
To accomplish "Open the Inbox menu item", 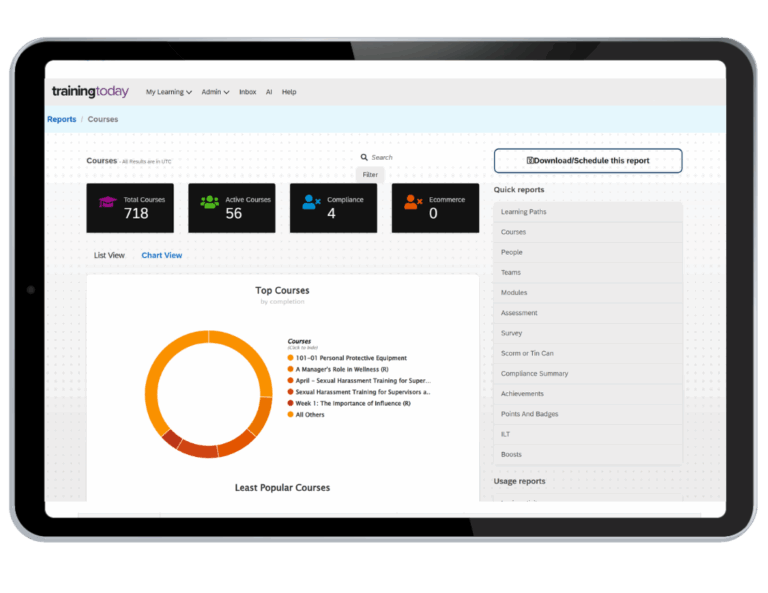I will tap(247, 92).
